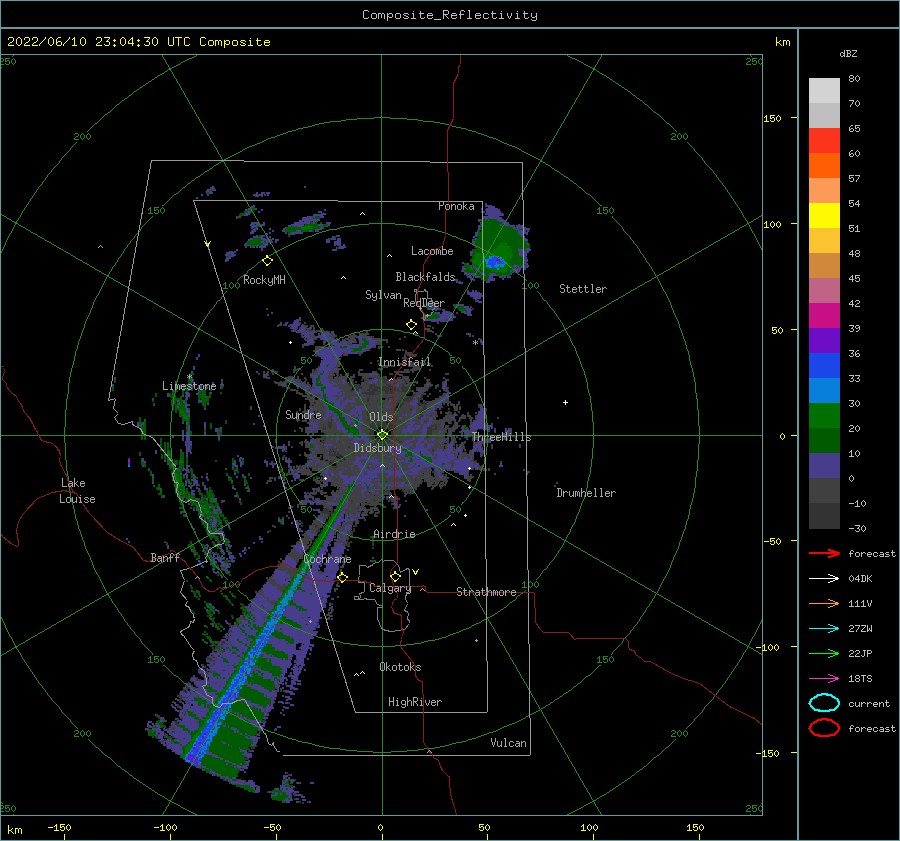Click the Lacombe city label

[432, 251]
